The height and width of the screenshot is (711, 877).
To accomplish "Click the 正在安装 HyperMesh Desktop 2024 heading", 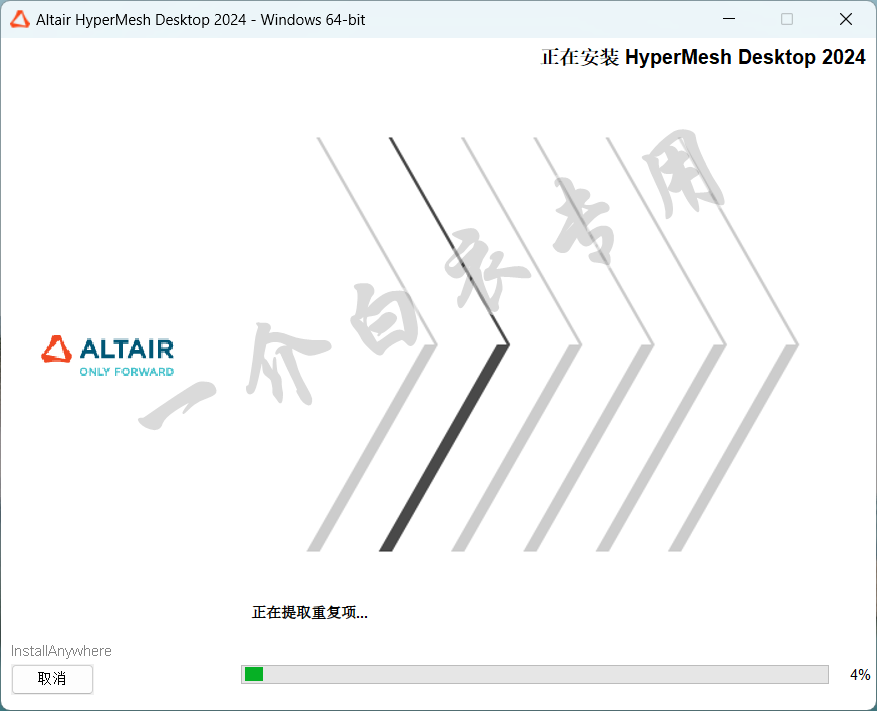I will (x=703, y=57).
